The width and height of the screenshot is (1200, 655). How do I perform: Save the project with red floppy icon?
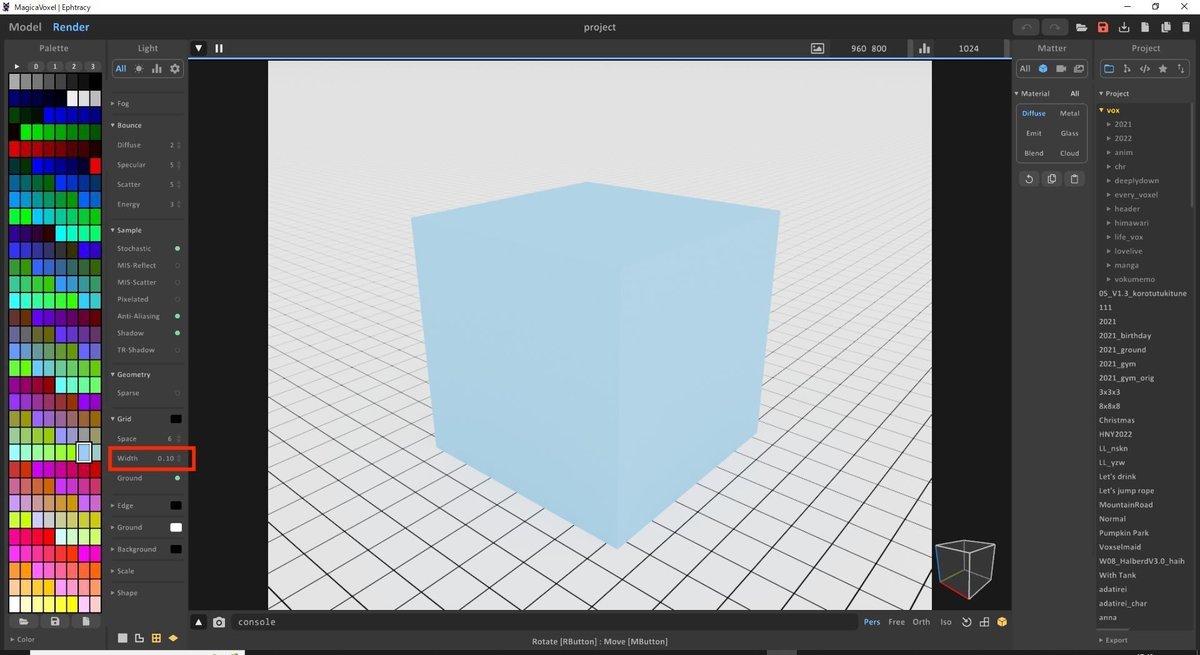click(1103, 27)
